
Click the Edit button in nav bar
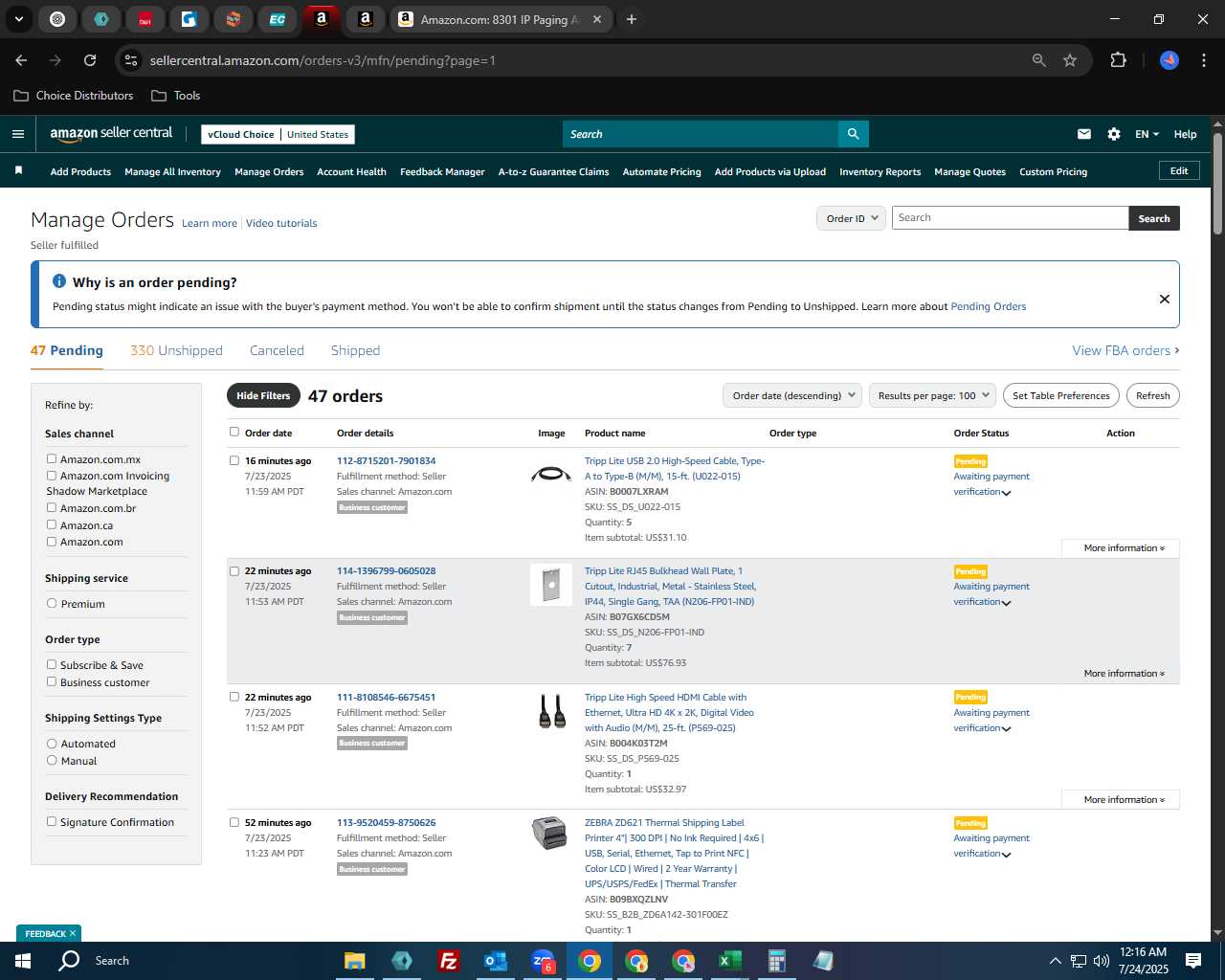pyautogui.click(x=1179, y=170)
